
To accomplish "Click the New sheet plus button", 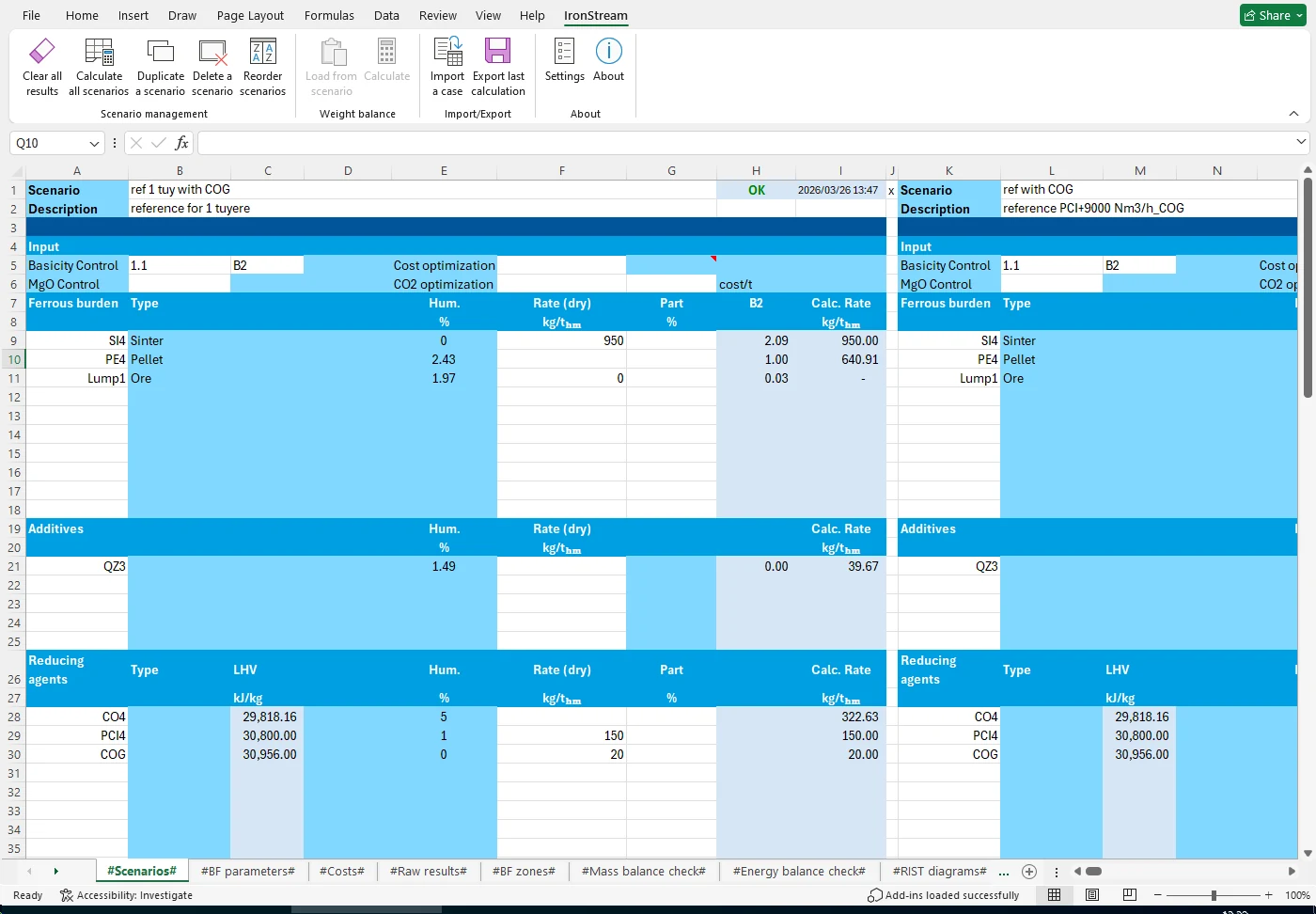I will pyautogui.click(x=1029, y=871).
